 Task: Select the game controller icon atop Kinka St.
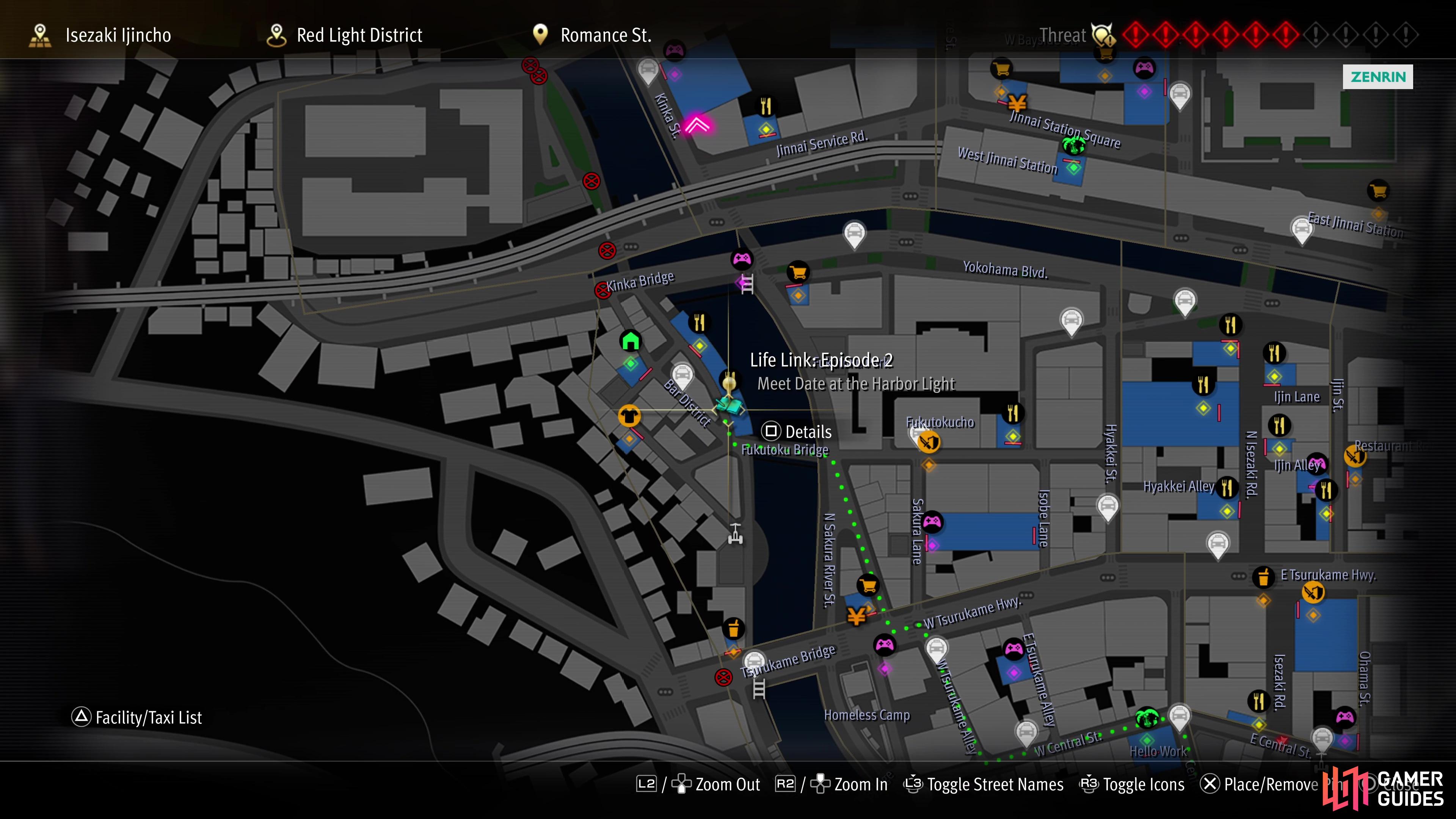[x=674, y=52]
